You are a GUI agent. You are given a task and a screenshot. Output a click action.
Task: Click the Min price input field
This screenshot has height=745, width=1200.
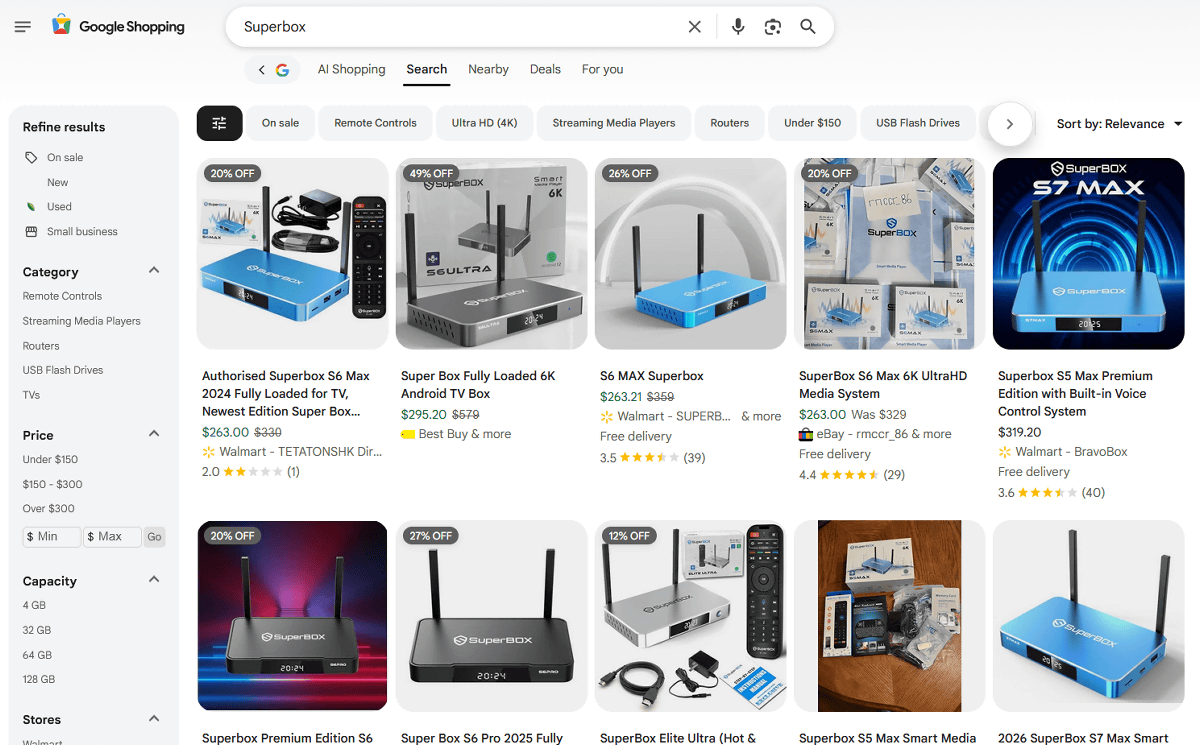pos(52,537)
